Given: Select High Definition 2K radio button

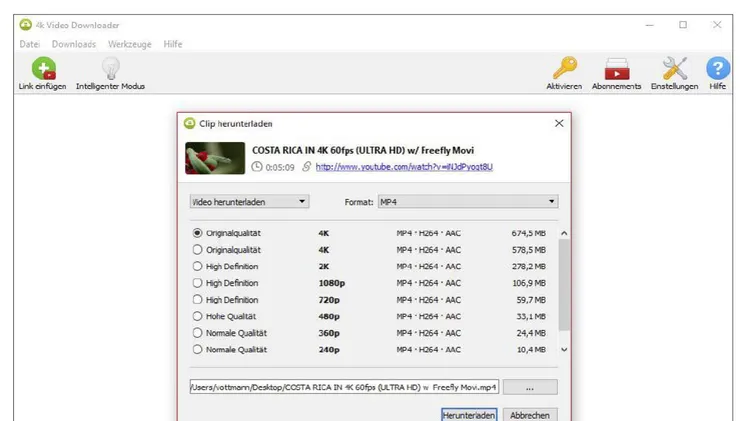Looking at the screenshot, I should tap(197, 266).
